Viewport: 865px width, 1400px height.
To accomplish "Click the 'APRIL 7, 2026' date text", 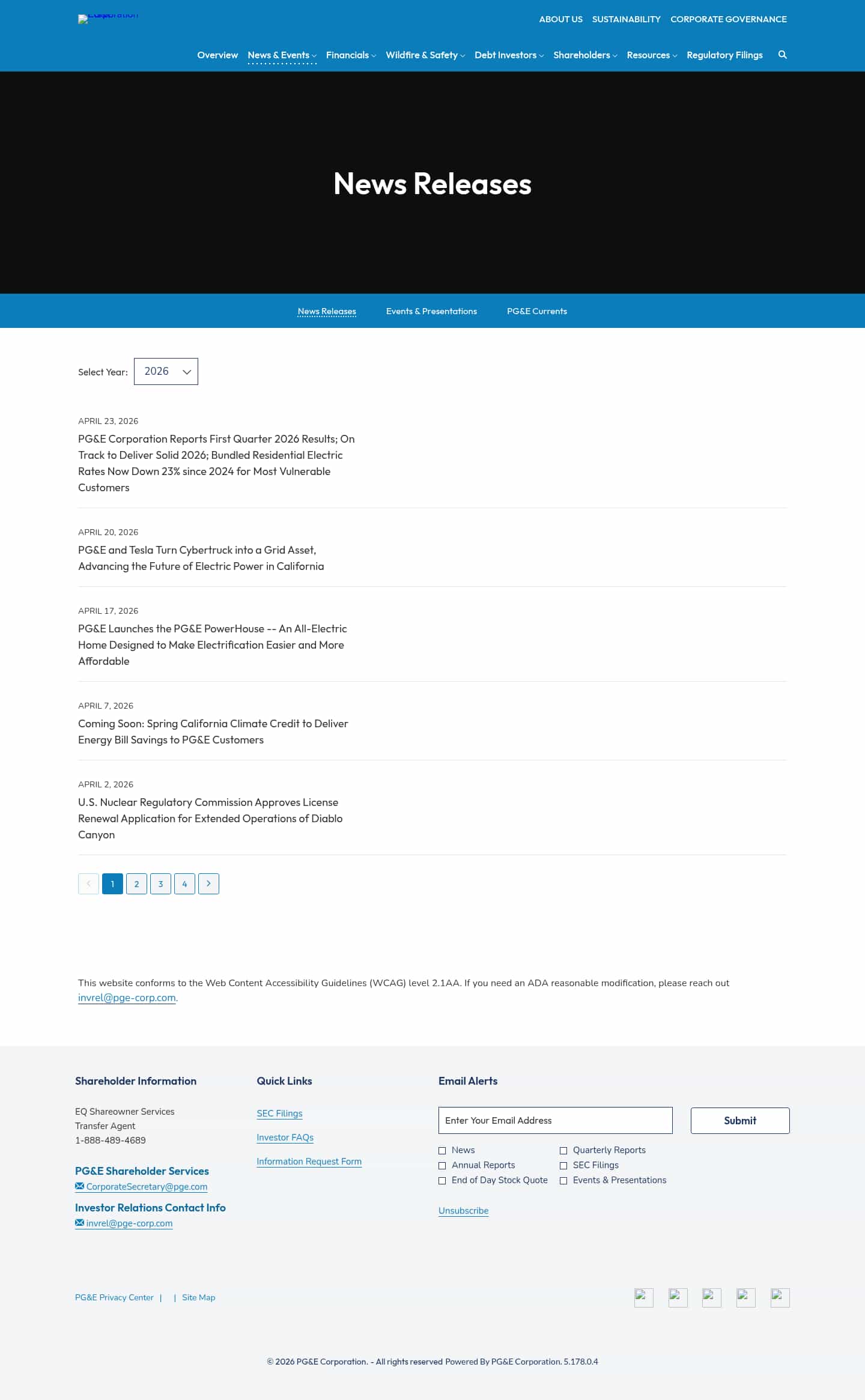I will pyautogui.click(x=106, y=706).
